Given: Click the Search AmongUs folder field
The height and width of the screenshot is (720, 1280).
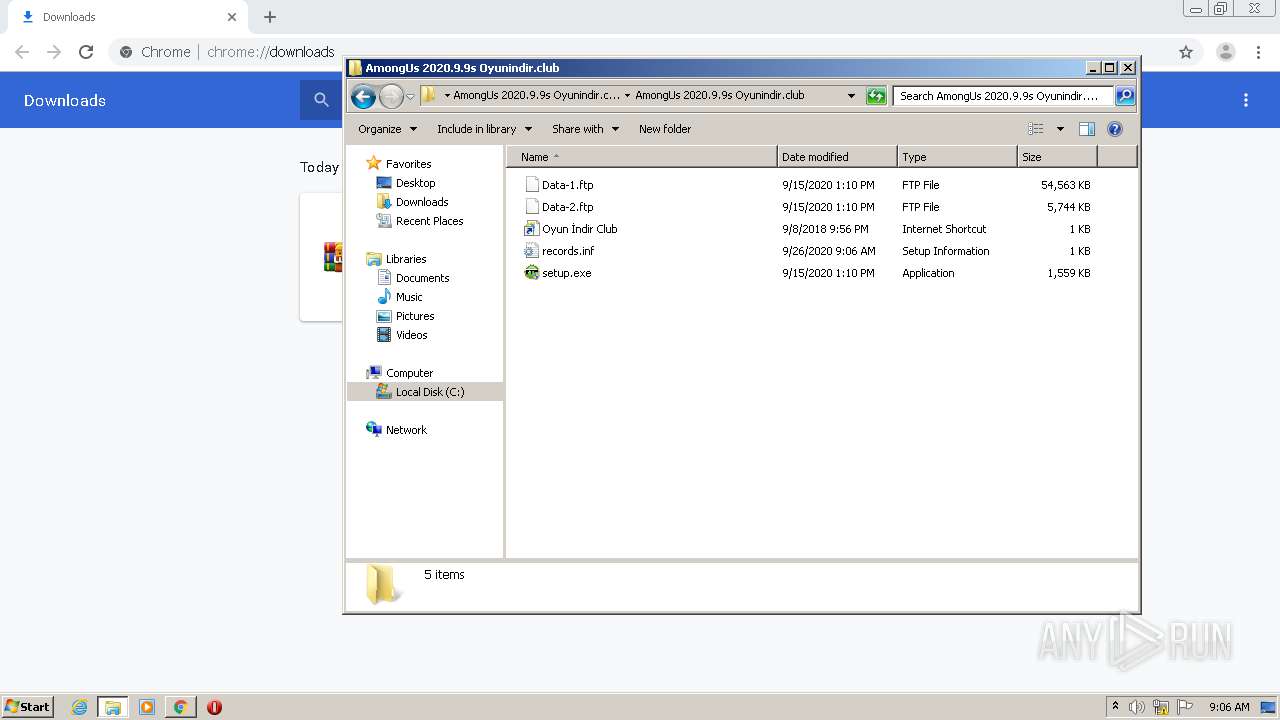Looking at the screenshot, I should coord(1003,96).
